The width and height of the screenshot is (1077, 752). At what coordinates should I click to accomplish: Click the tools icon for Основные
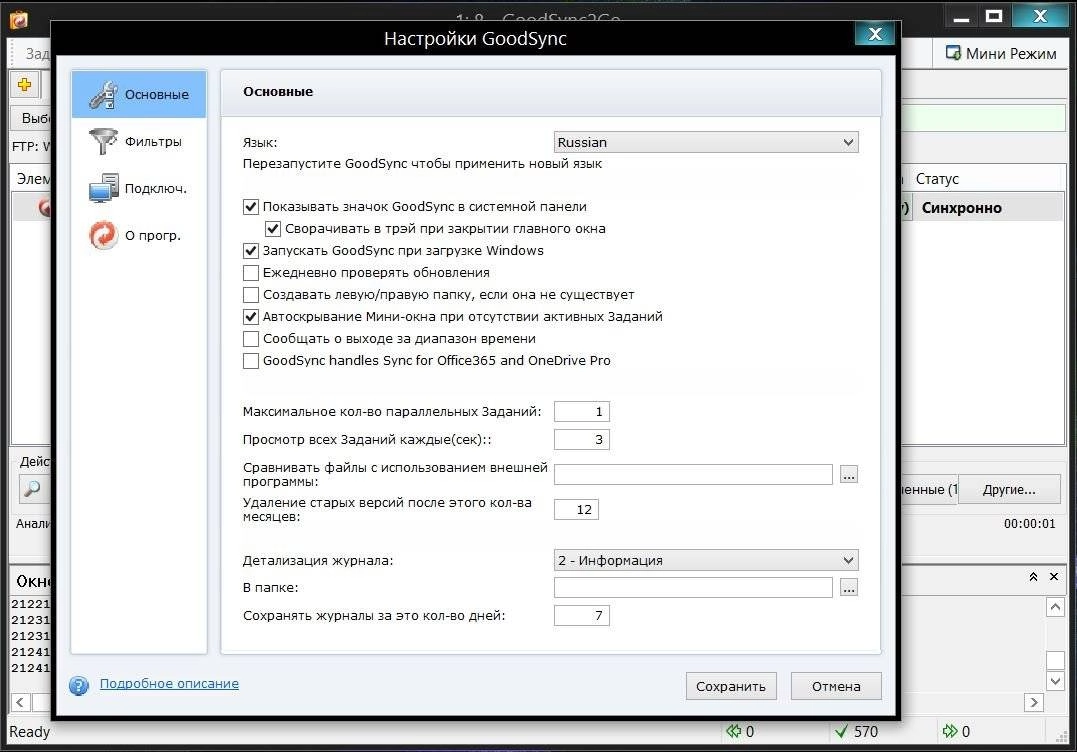pos(103,95)
